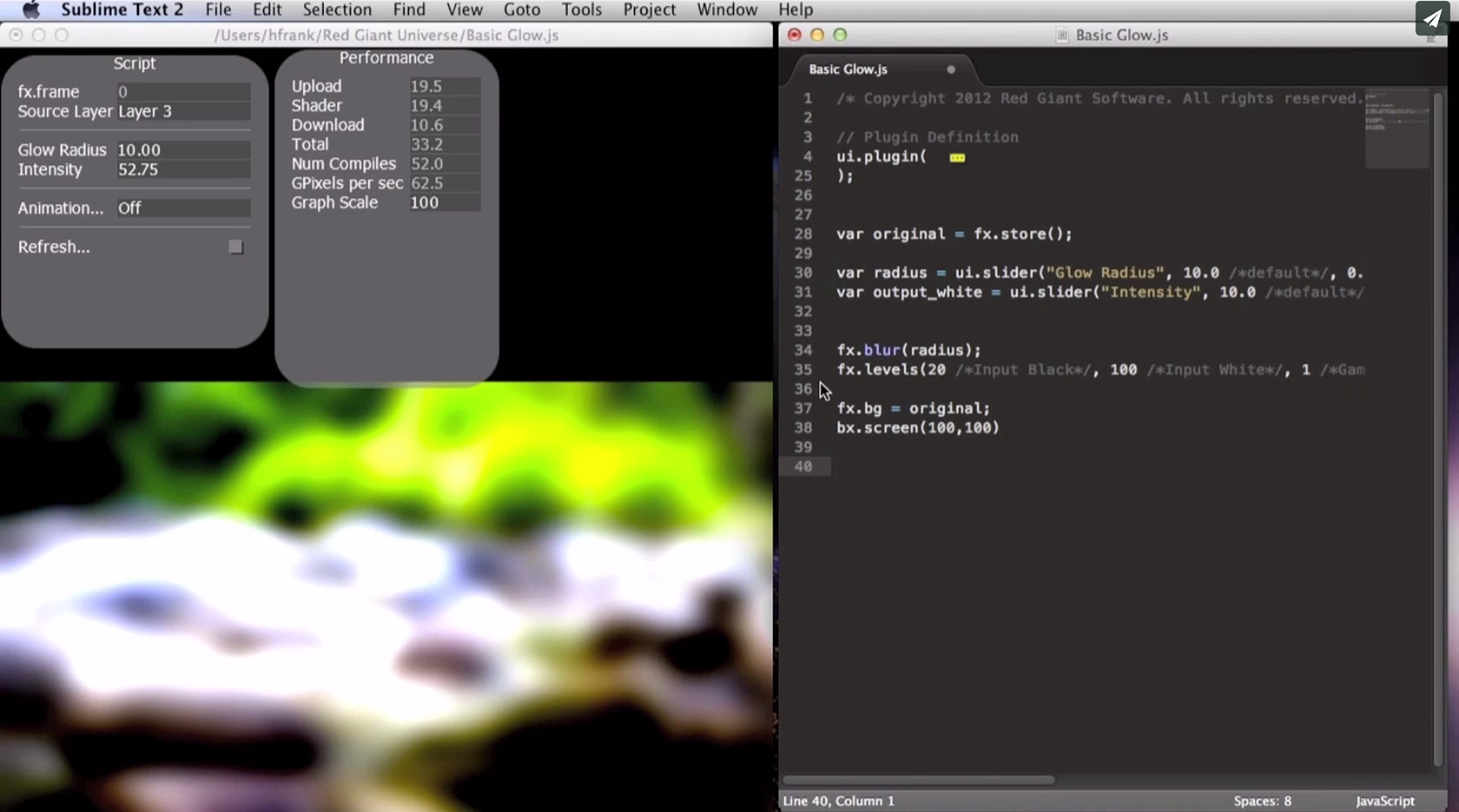
Task: Open the Window menu
Action: coord(727,10)
